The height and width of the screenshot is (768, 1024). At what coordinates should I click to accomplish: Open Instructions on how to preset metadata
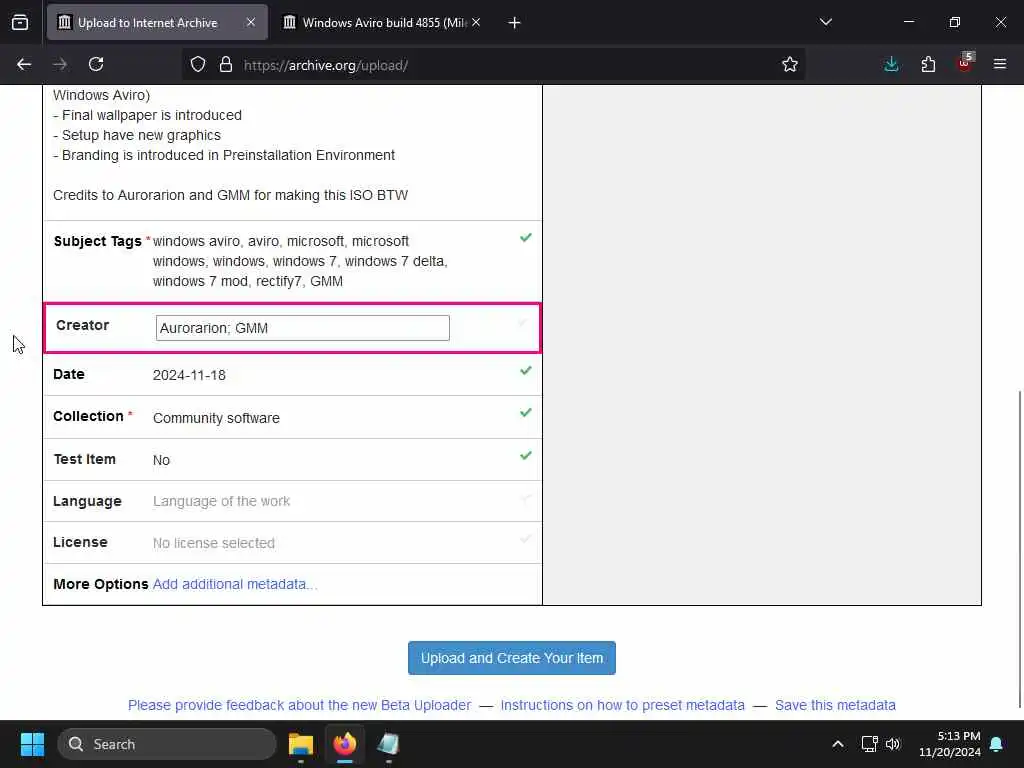click(x=622, y=705)
